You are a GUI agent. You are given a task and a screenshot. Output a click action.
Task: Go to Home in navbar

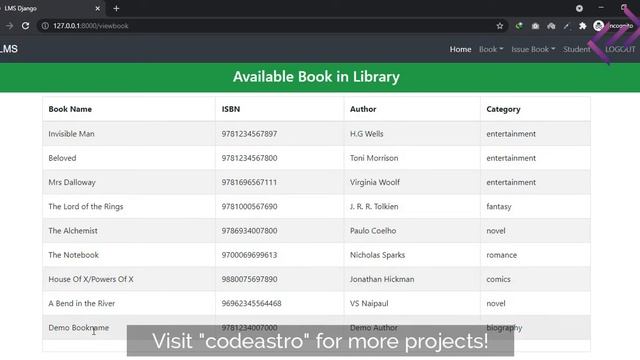click(460, 49)
